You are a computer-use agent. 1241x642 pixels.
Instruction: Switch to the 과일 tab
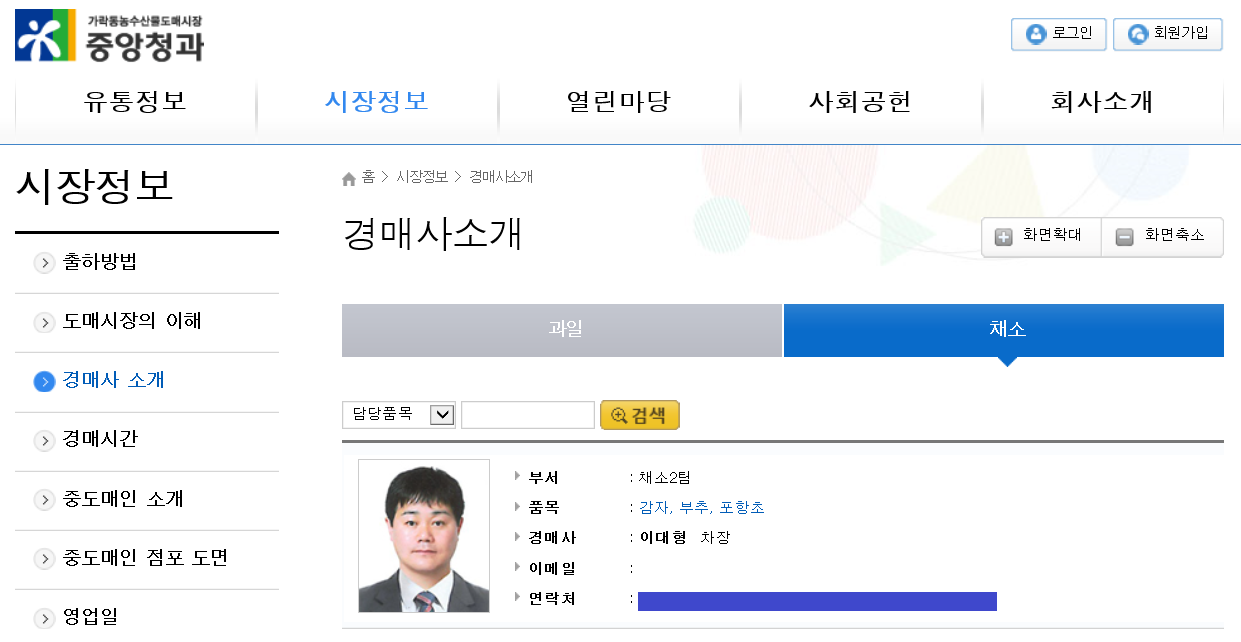pos(562,330)
